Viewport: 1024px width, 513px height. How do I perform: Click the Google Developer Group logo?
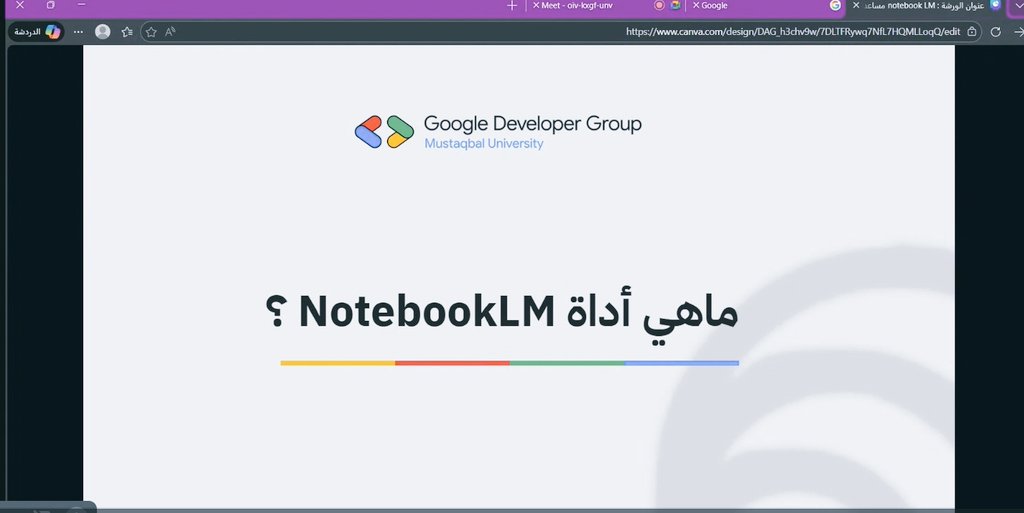tap(384, 132)
